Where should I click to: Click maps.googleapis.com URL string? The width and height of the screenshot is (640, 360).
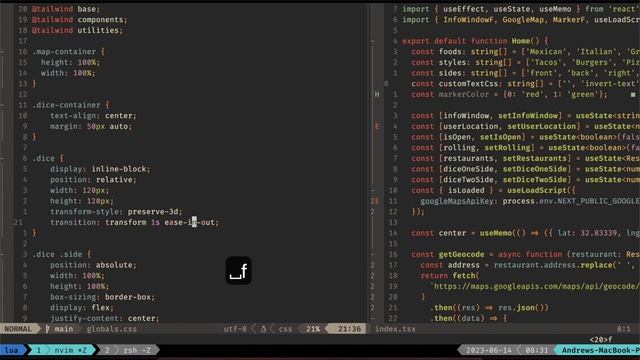[x=535, y=286]
